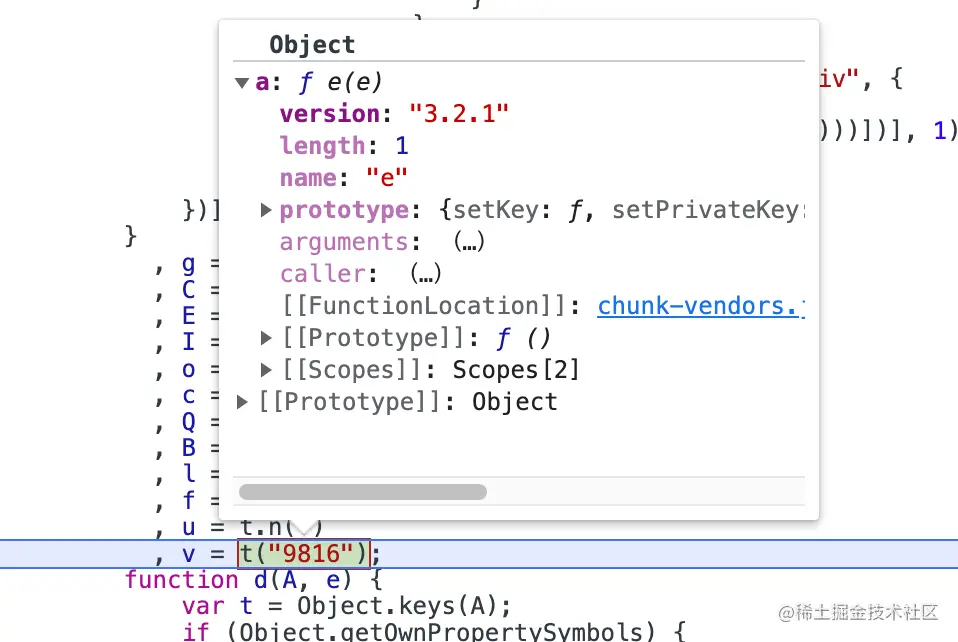Collapse the expanded 'a' property
The width and height of the screenshot is (958, 642).
tap(242, 82)
